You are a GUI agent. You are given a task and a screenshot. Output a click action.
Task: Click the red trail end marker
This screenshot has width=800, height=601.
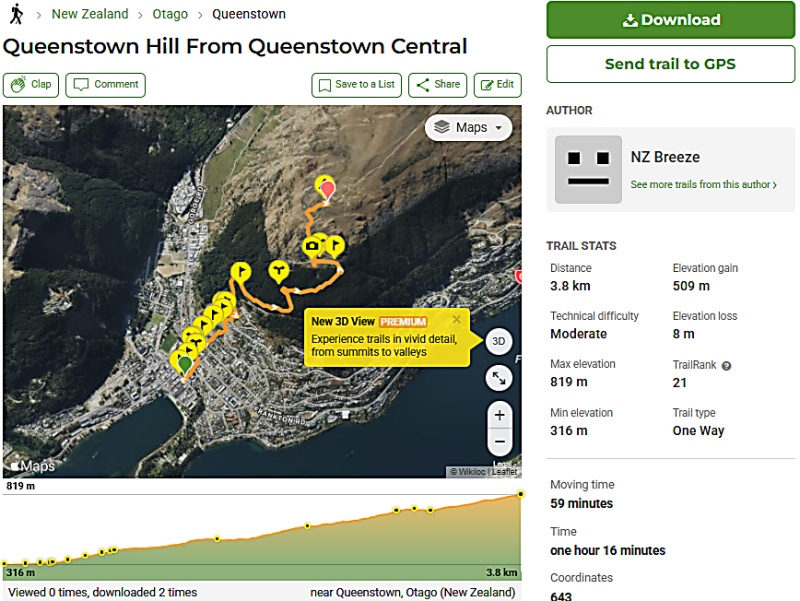325,187
